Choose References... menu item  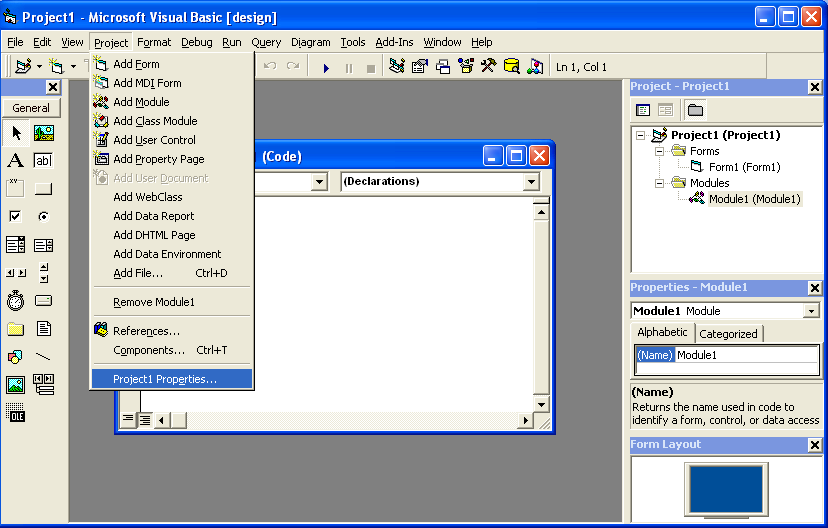click(x=172, y=331)
